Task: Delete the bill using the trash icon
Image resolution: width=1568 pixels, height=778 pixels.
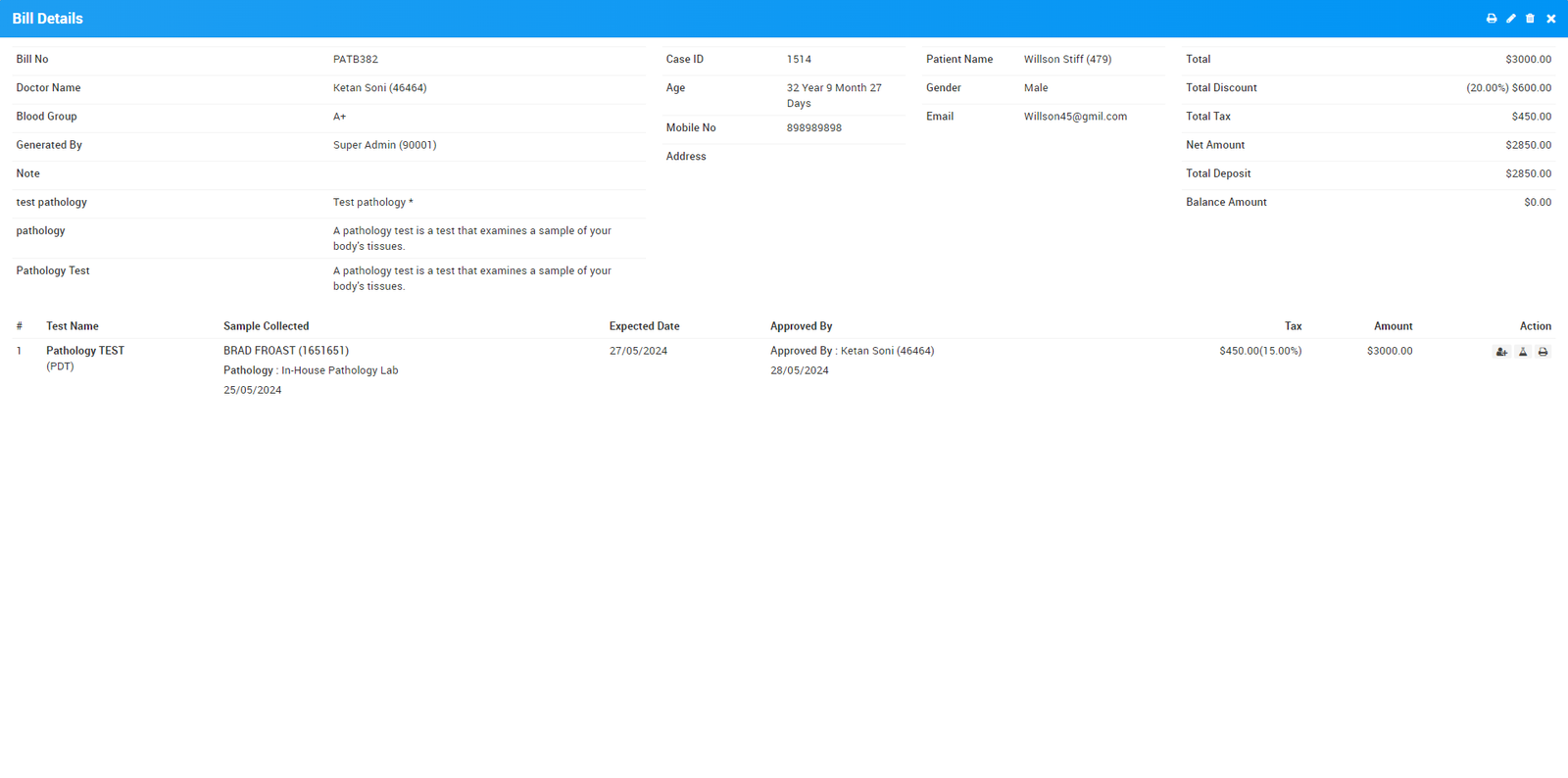Action: point(1530,19)
